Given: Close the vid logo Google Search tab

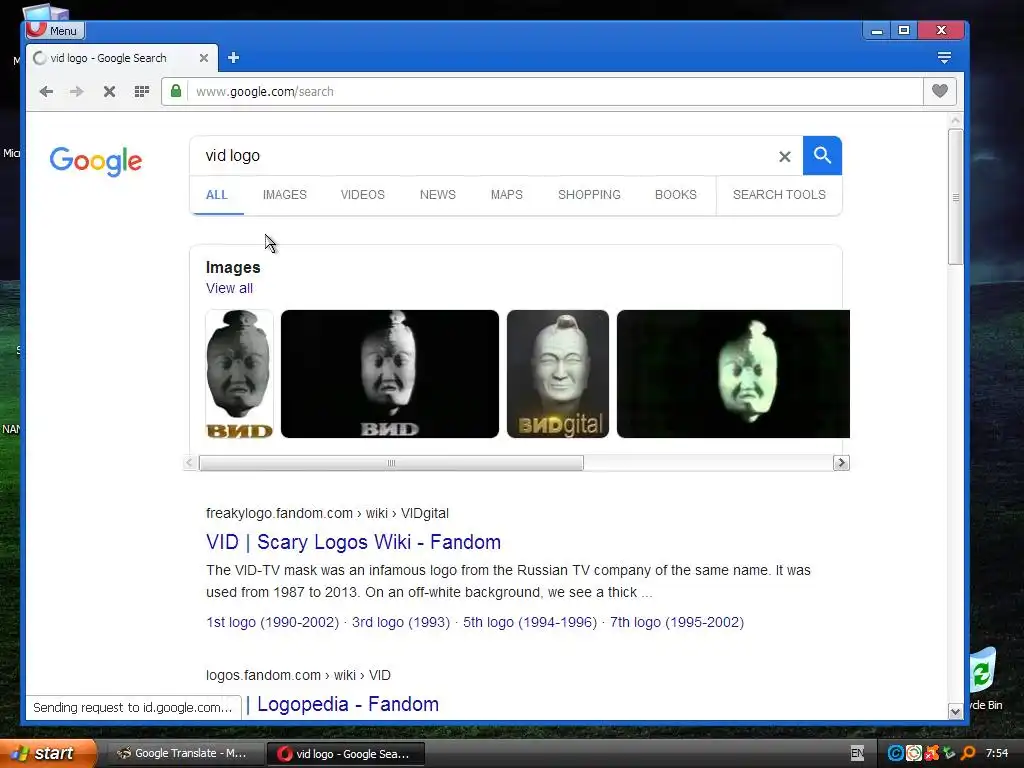Looking at the screenshot, I should coord(204,58).
